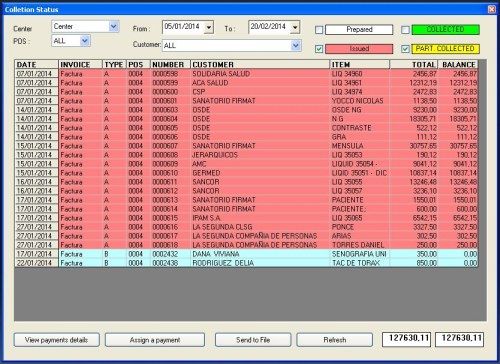Click invoice number 0000613
This screenshot has width=500, height=364.
click(170, 200)
